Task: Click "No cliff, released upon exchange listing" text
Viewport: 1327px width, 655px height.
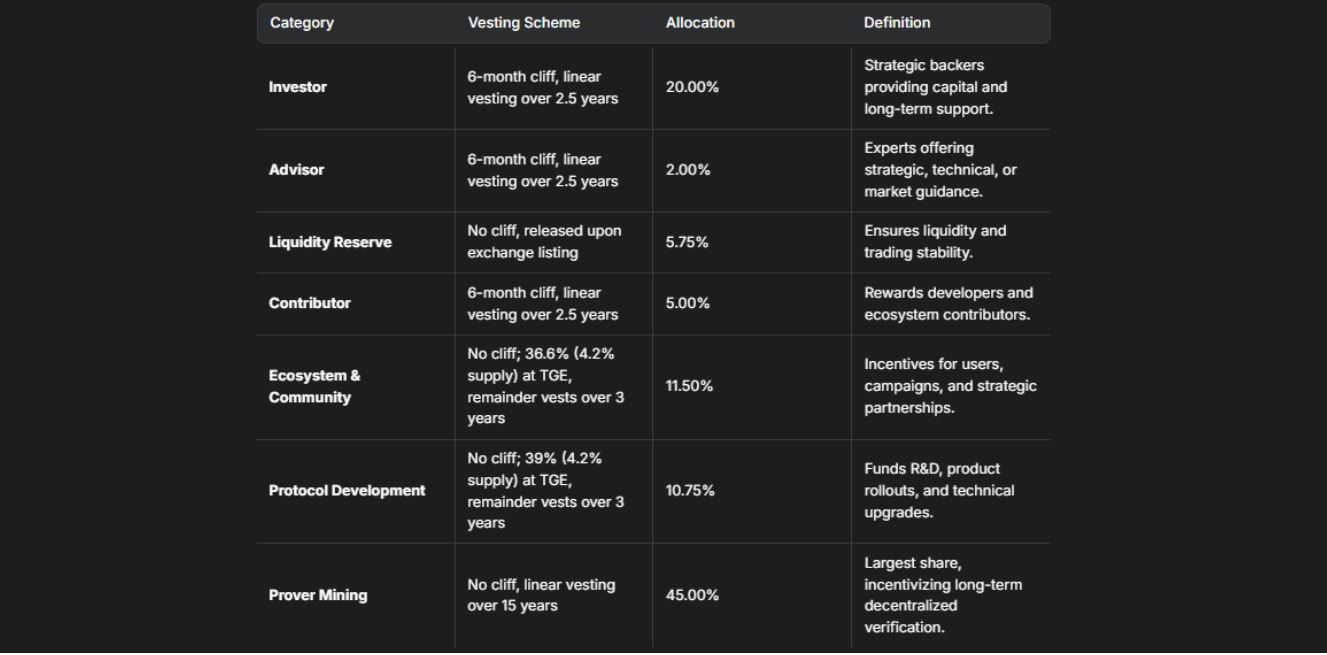Action: 544,242
